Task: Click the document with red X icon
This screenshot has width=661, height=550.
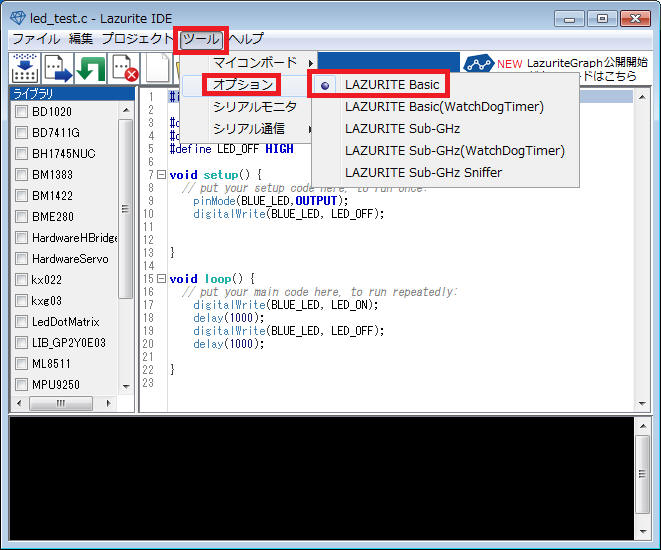Action: coord(124,68)
